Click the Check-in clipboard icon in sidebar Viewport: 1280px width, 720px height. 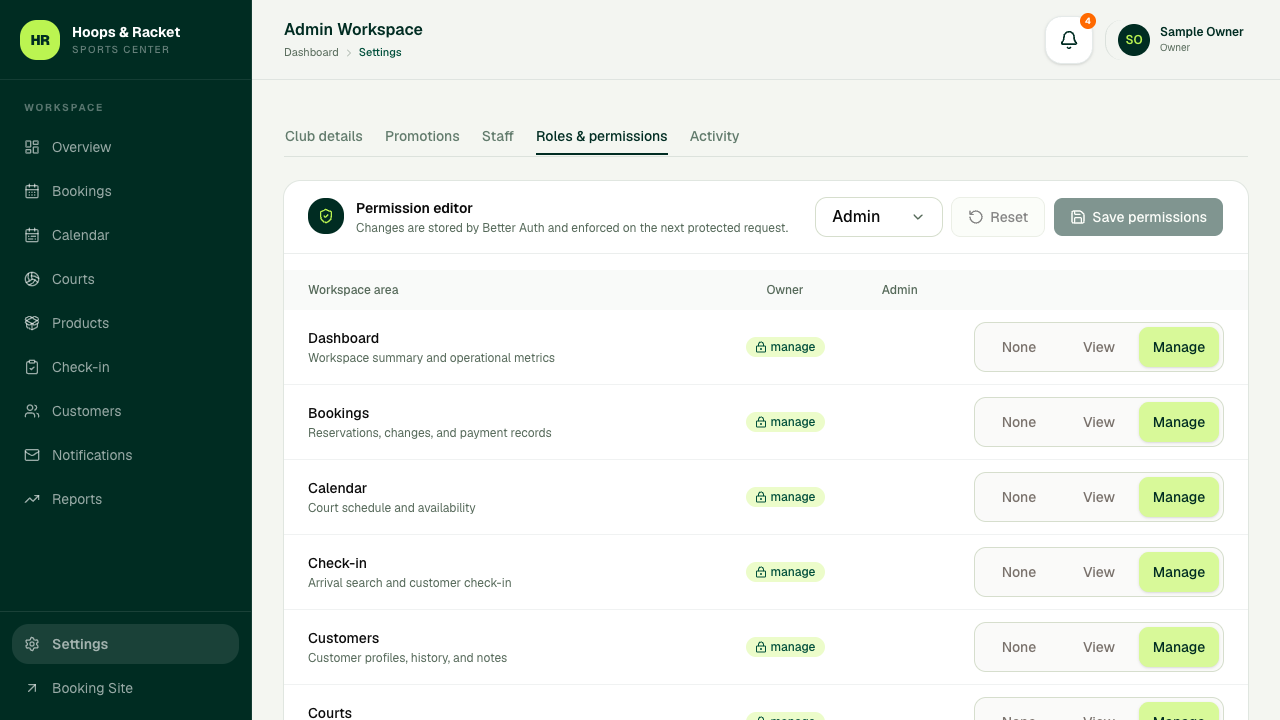(32, 367)
